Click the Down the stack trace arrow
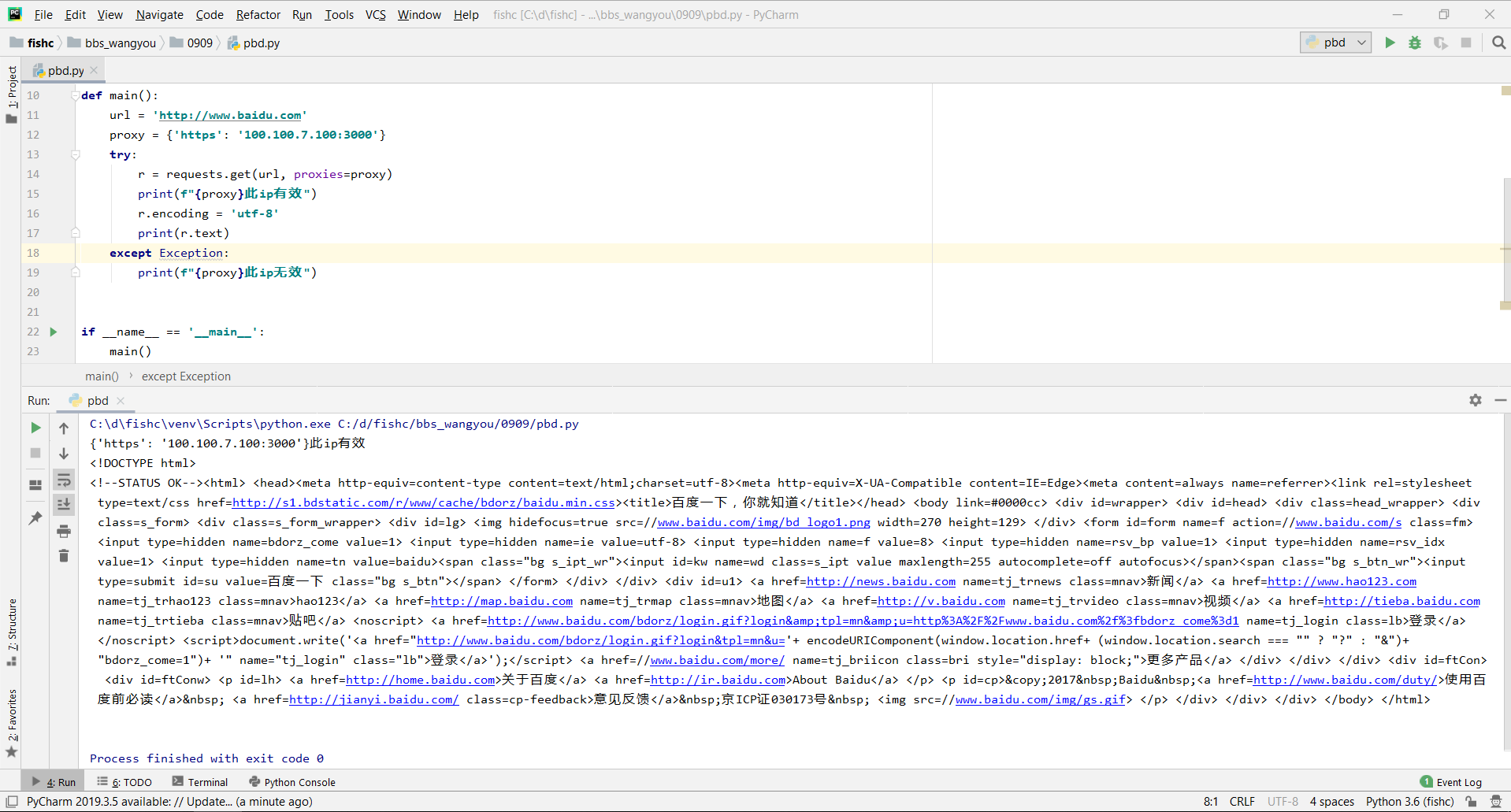Screen dimensions: 1511x812 coord(64,453)
